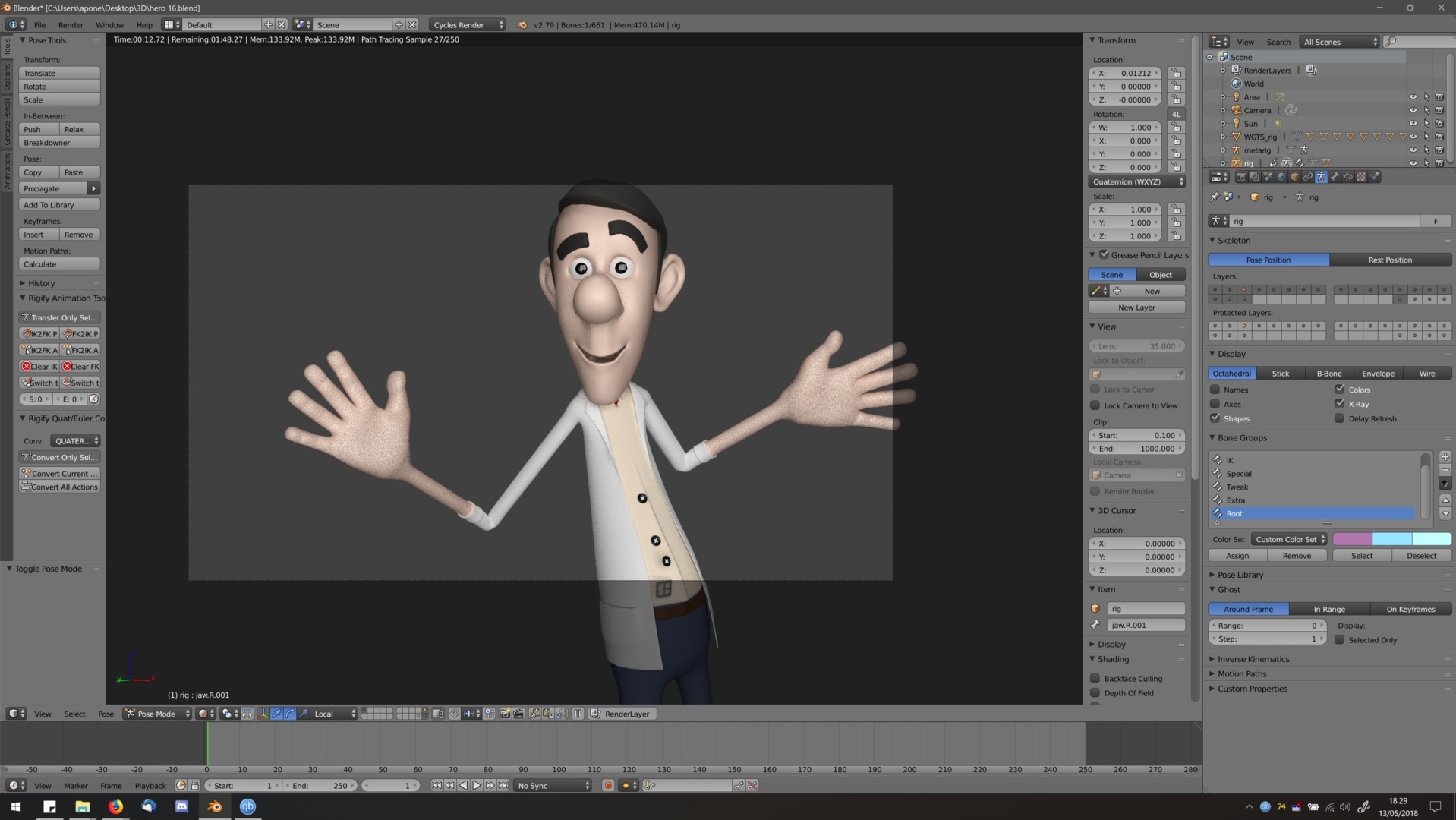Expand the History panel
Viewport: 1456px width, 820px height.
point(41,283)
